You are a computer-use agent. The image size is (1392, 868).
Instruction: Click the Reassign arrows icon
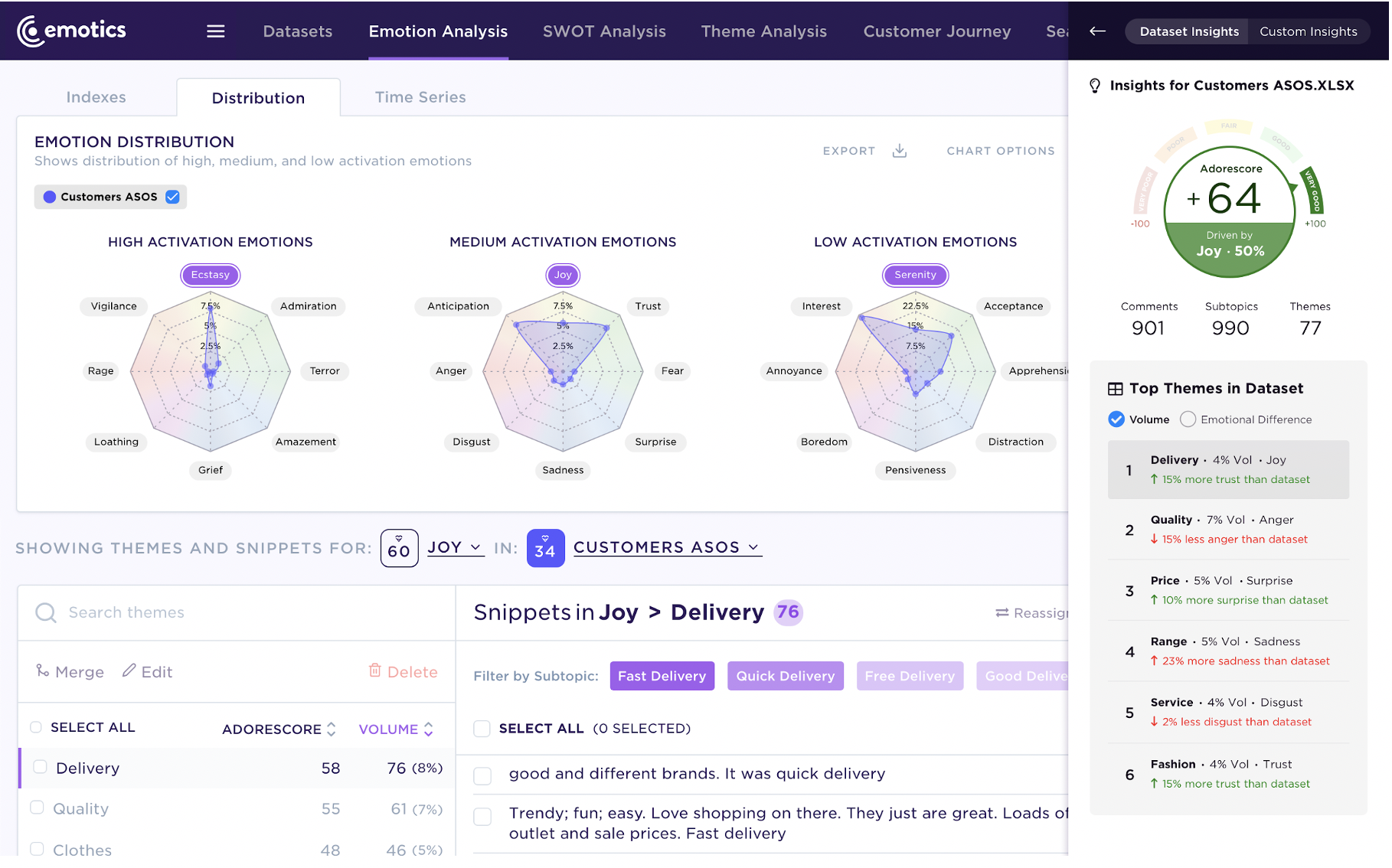tap(1002, 613)
